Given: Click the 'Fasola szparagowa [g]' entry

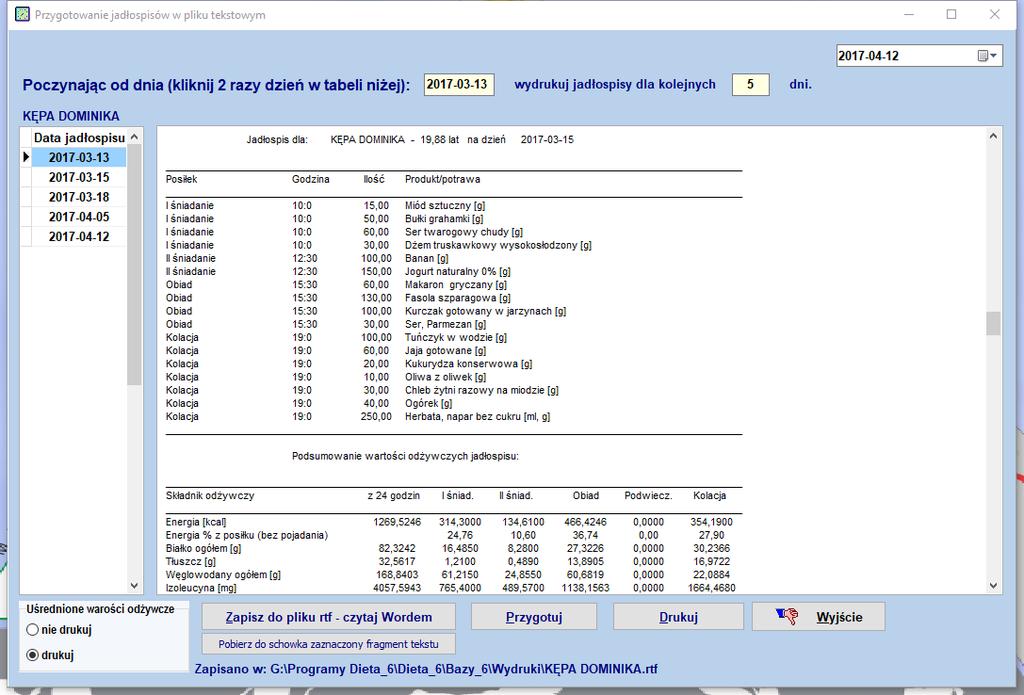Looking at the screenshot, I should pyautogui.click(x=458, y=298).
